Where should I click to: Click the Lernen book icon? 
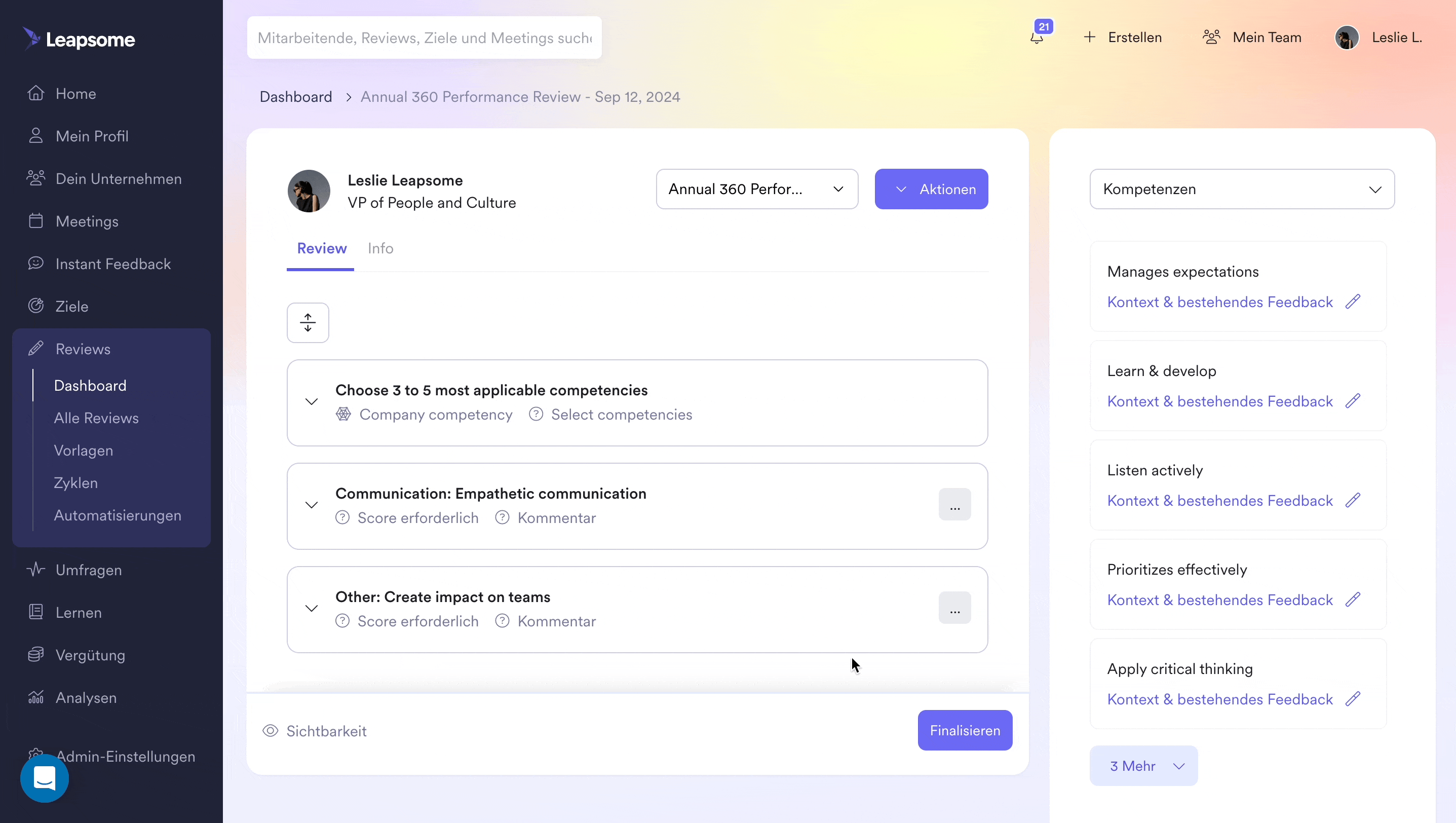click(35, 612)
